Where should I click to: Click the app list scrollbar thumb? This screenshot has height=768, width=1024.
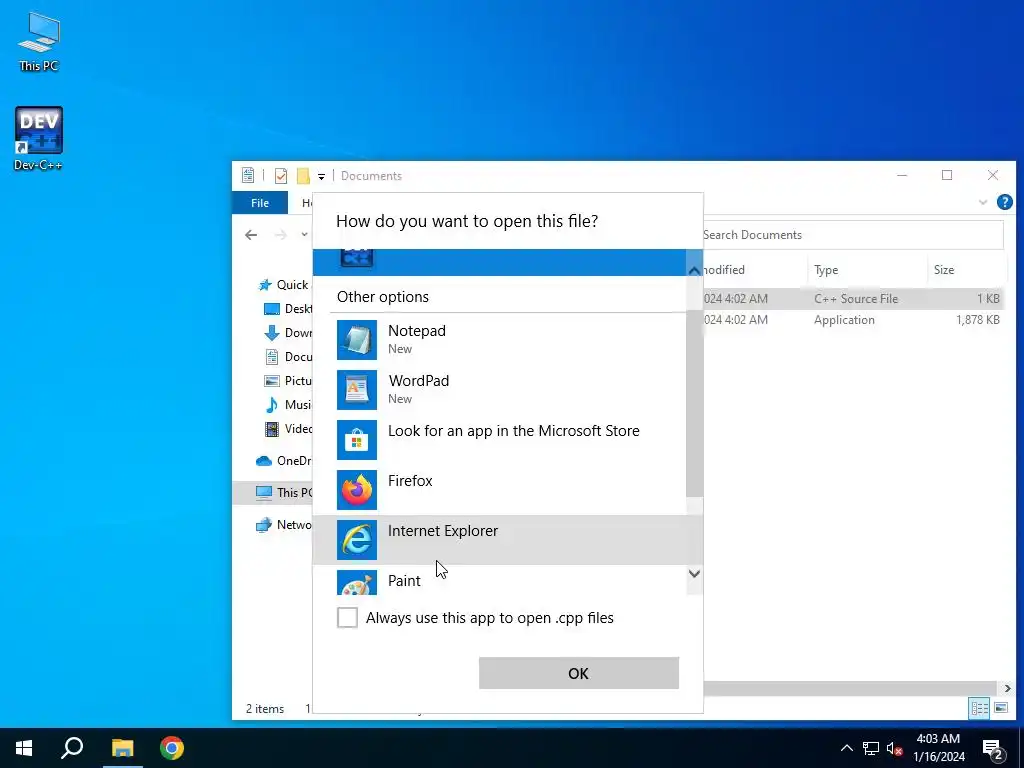pyautogui.click(x=694, y=404)
